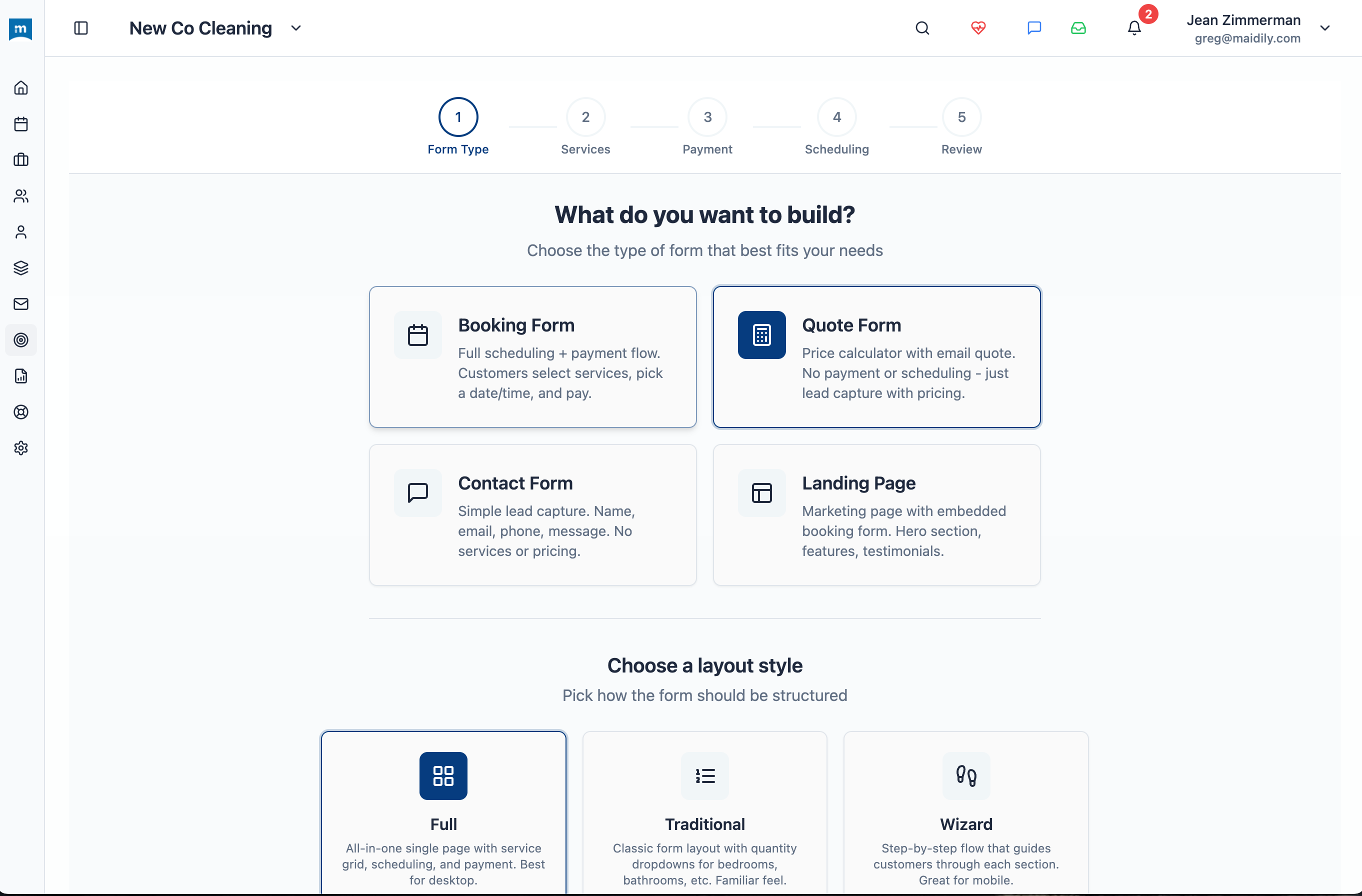Open the Calendar sidebar icon

[x=21, y=123]
